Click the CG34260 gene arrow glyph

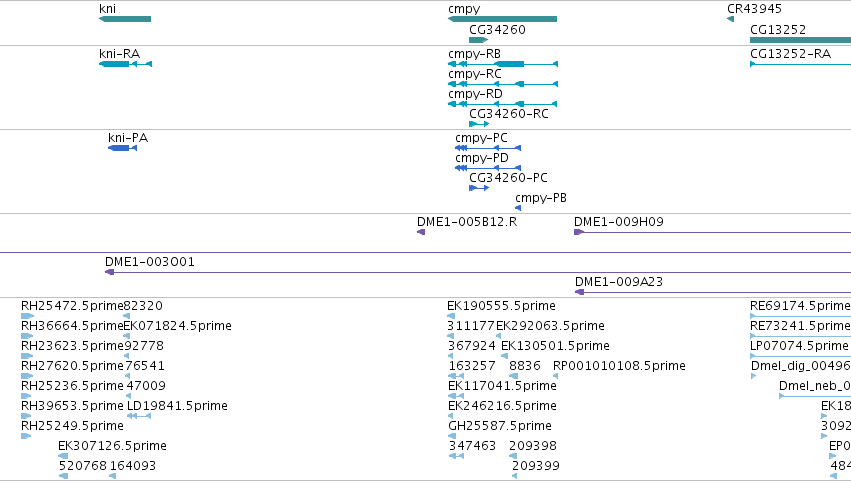pyautogui.click(x=479, y=40)
